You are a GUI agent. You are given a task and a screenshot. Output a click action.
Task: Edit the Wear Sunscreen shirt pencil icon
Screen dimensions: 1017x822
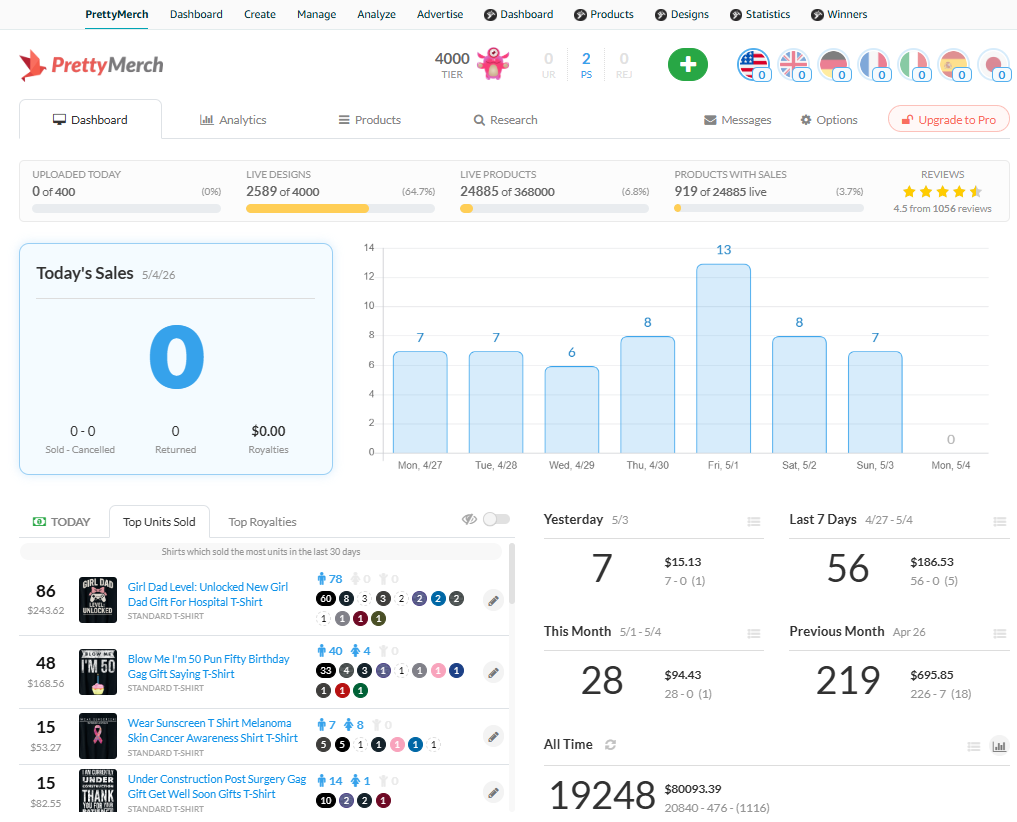[x=494, y=736]
